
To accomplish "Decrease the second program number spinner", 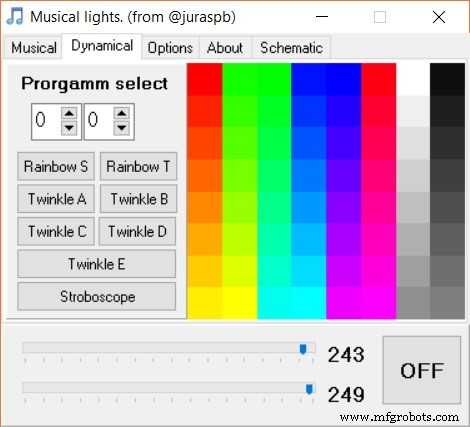I will (122, 128).
